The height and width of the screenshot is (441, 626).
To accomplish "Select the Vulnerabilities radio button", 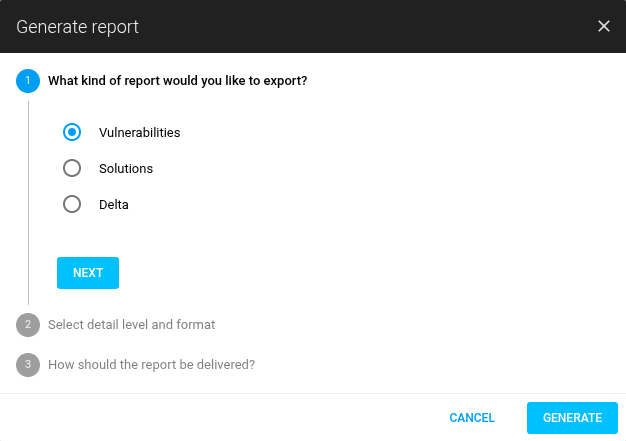I will (72, 132).
